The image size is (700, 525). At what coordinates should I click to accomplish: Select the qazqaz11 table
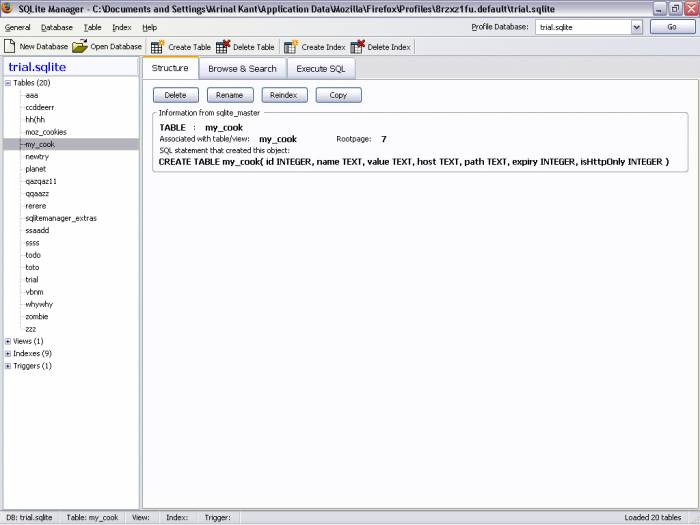pos(41,182)
